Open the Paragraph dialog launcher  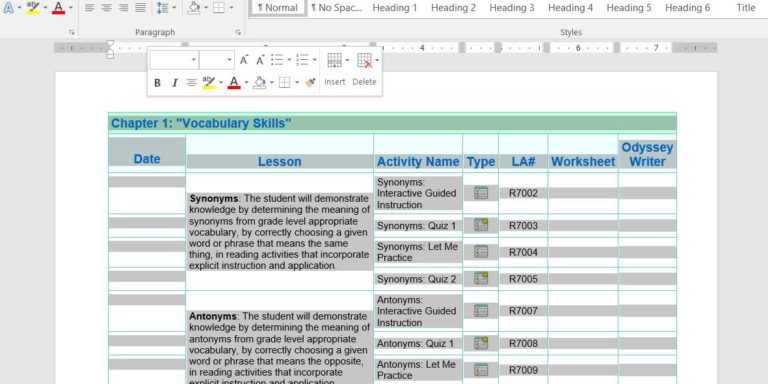pos(238,32)
